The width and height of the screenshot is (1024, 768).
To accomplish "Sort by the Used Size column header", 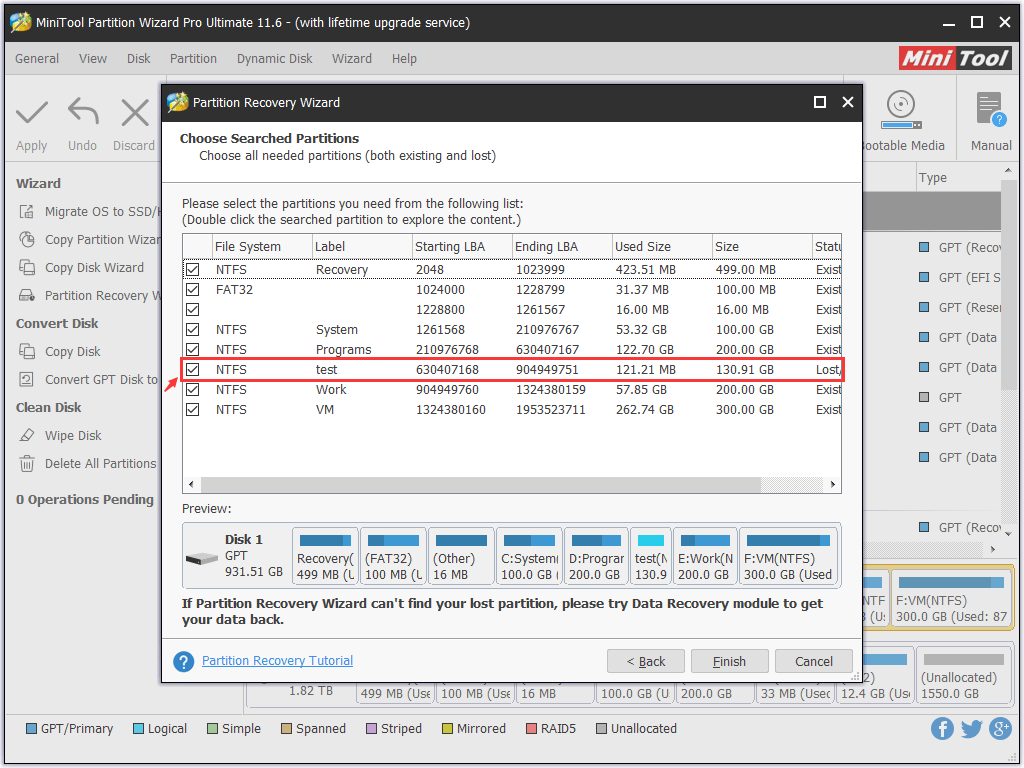I will [x=662, y=247].
